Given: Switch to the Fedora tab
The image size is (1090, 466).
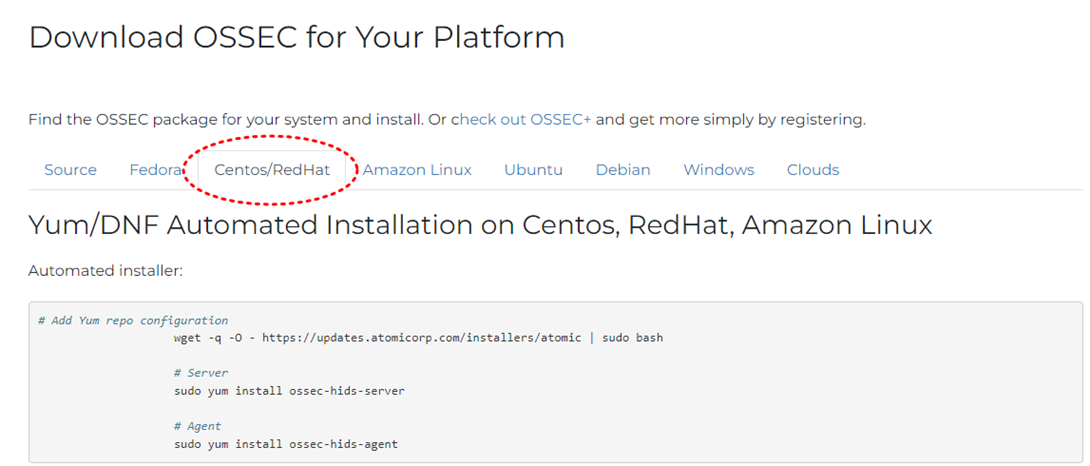Looking at the screenshot, I should pos(155,170).
